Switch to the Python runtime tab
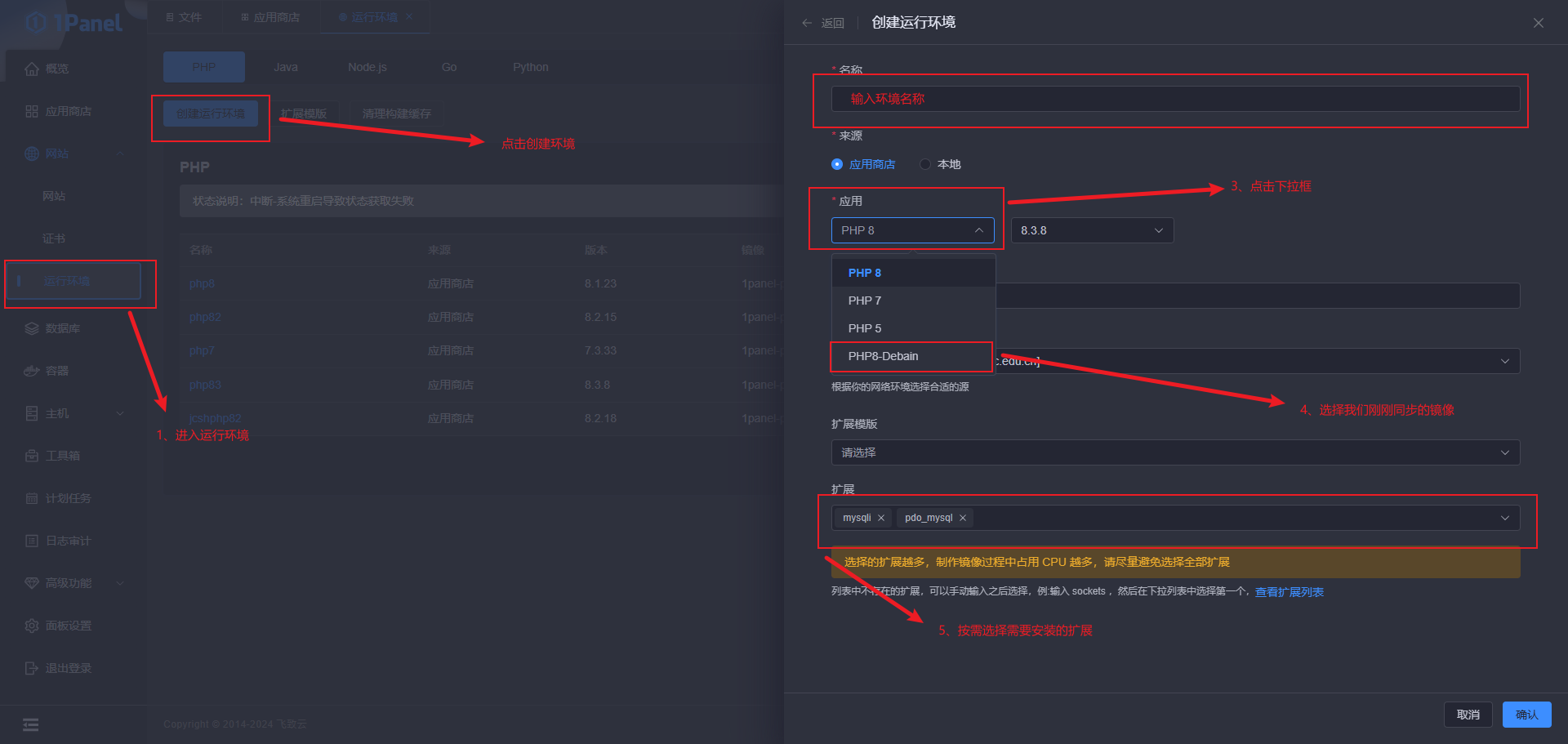 coord(531,67)
